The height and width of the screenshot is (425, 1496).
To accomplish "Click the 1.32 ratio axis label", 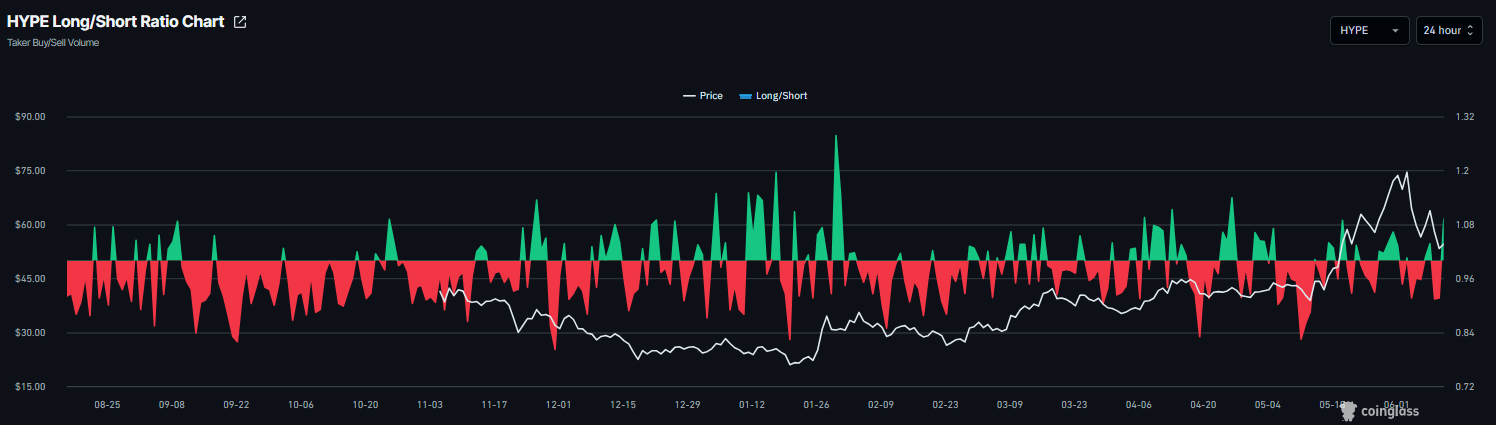I will 1465,117.
